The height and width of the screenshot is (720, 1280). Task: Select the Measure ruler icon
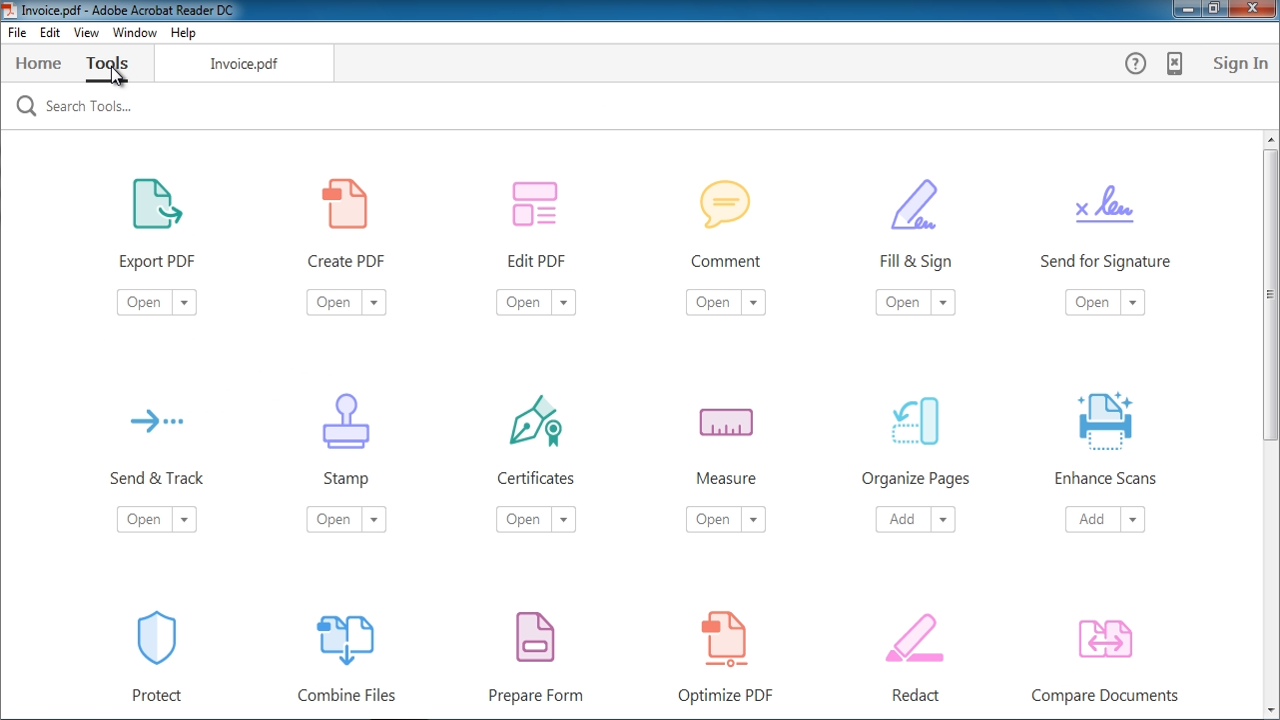coord(726,422)
